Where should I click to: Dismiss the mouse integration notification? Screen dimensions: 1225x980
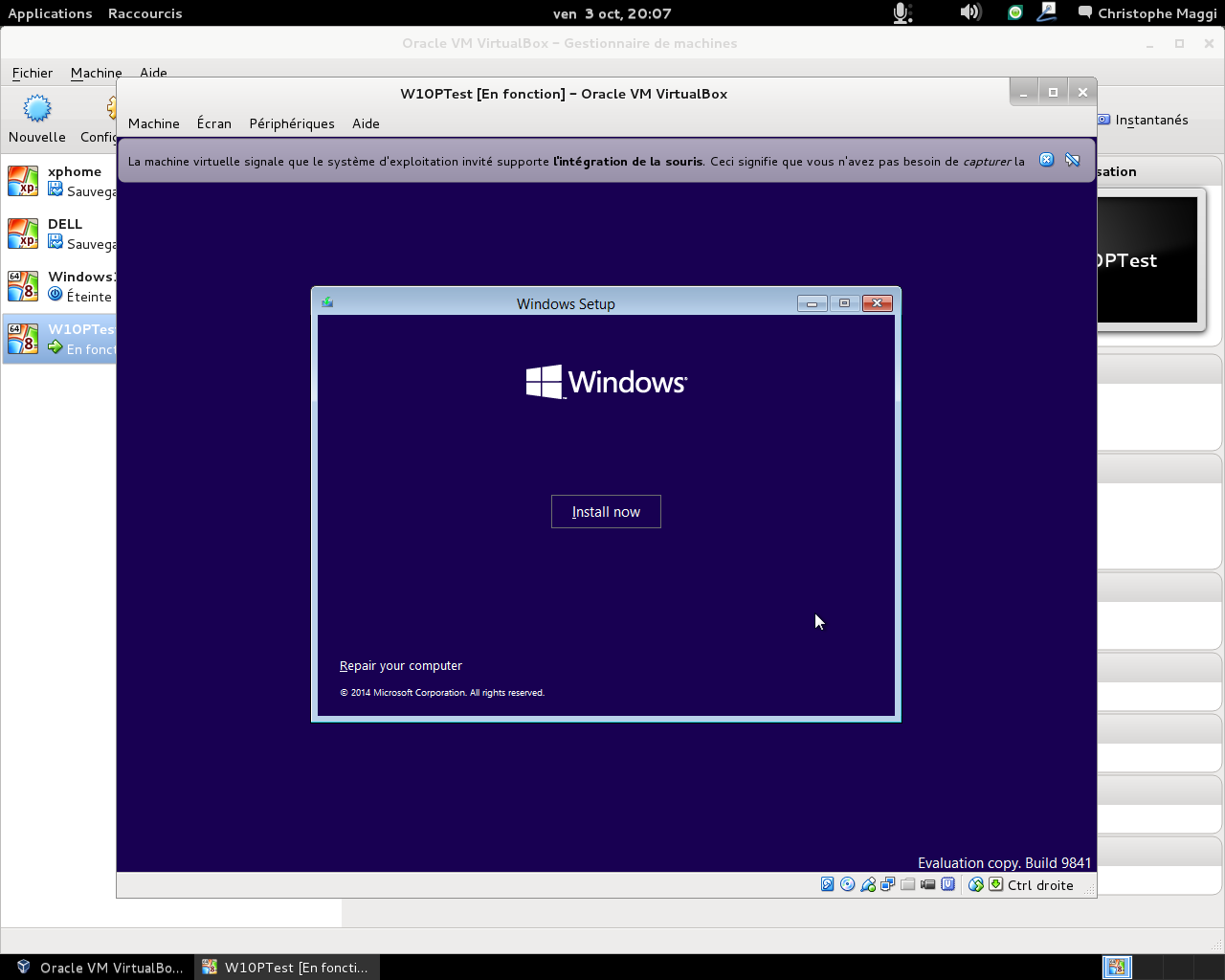(1047, 160)
